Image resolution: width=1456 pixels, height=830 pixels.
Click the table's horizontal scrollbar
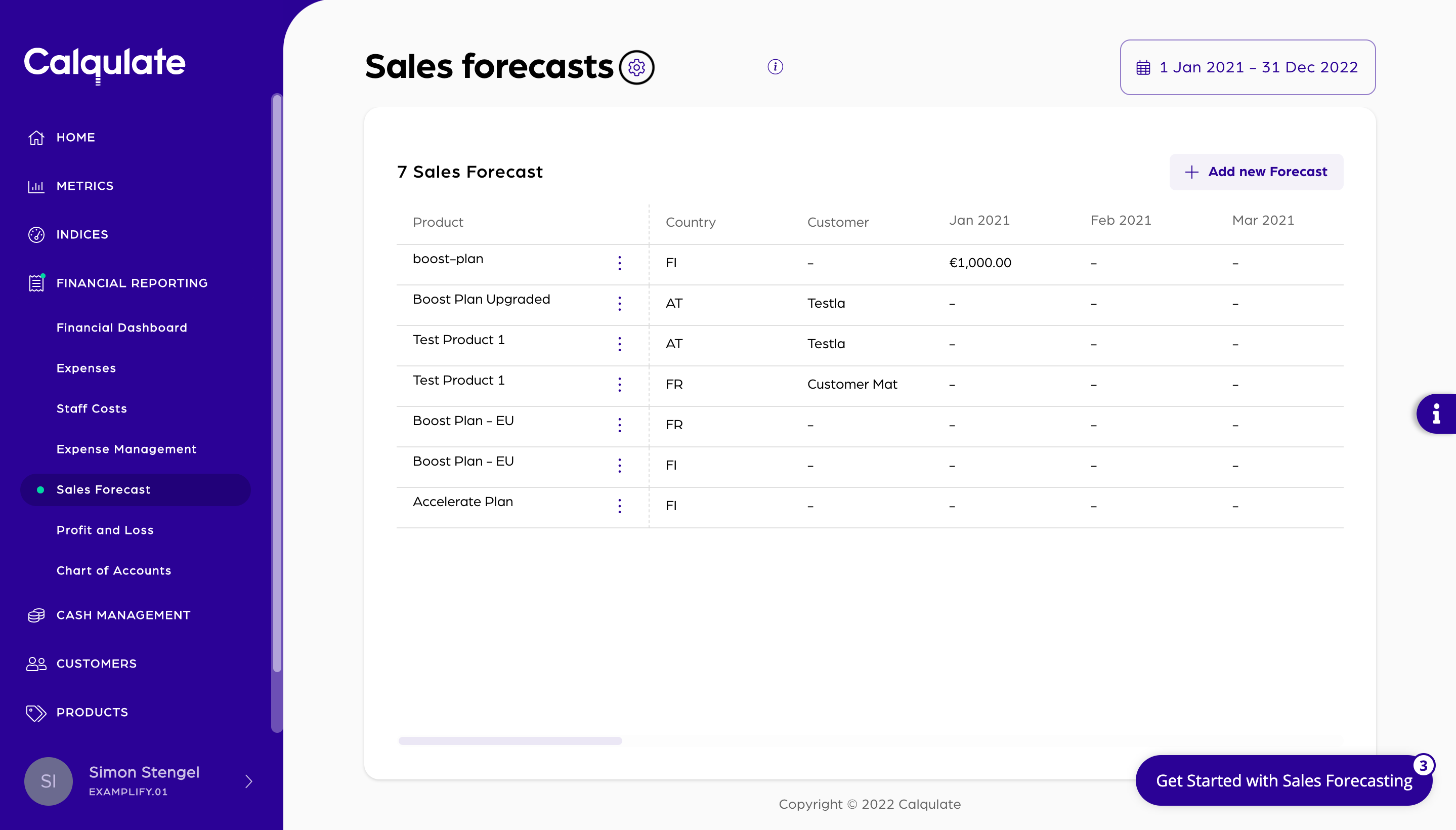[510, 740]
